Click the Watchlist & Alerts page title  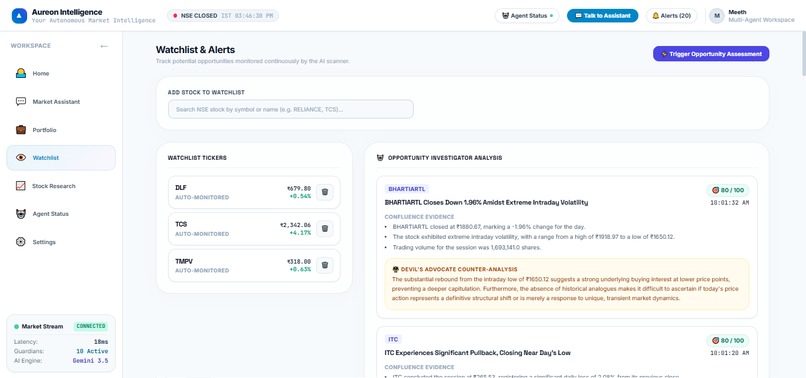tap(195, 50)
